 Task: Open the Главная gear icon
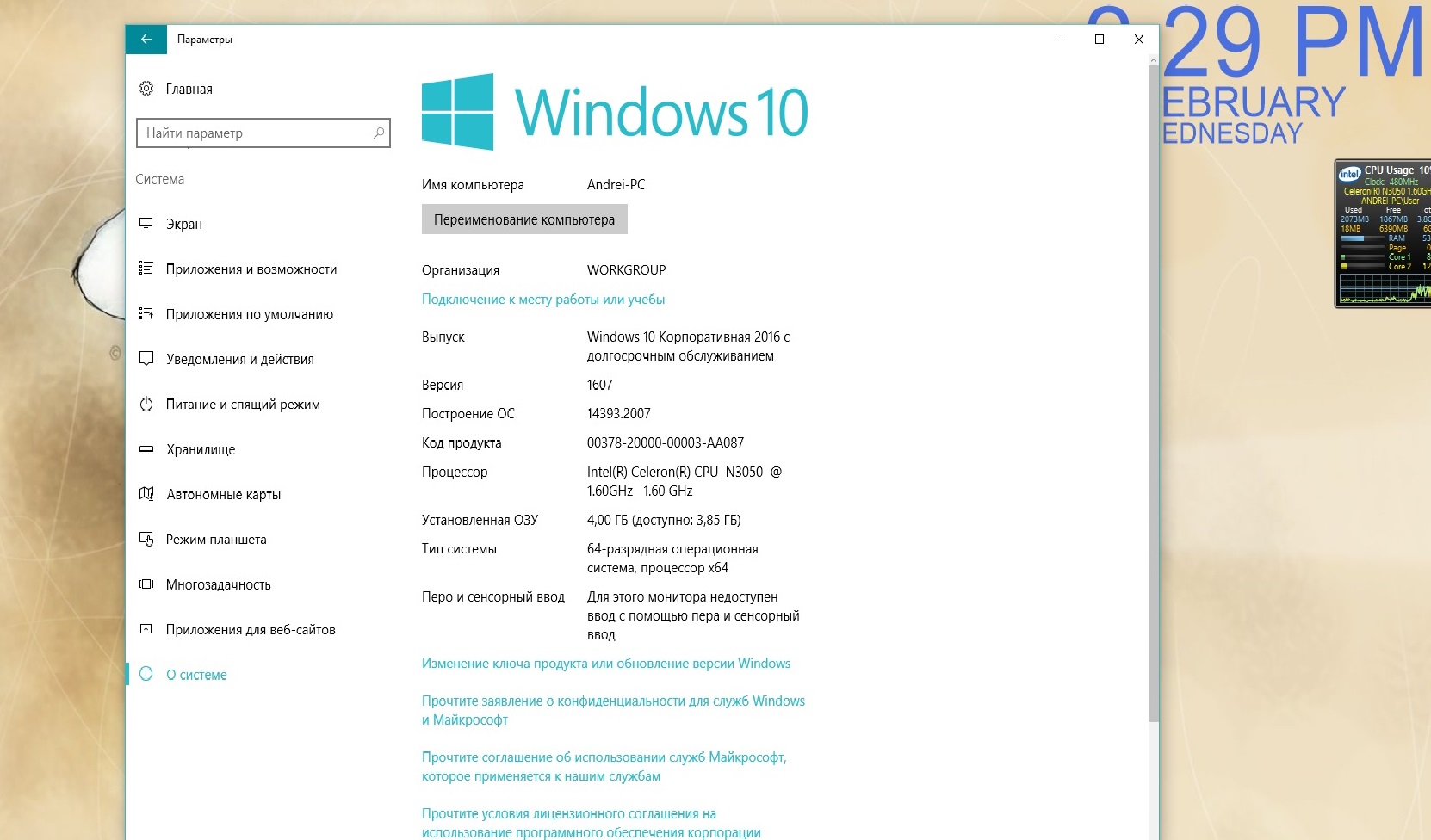146,89
